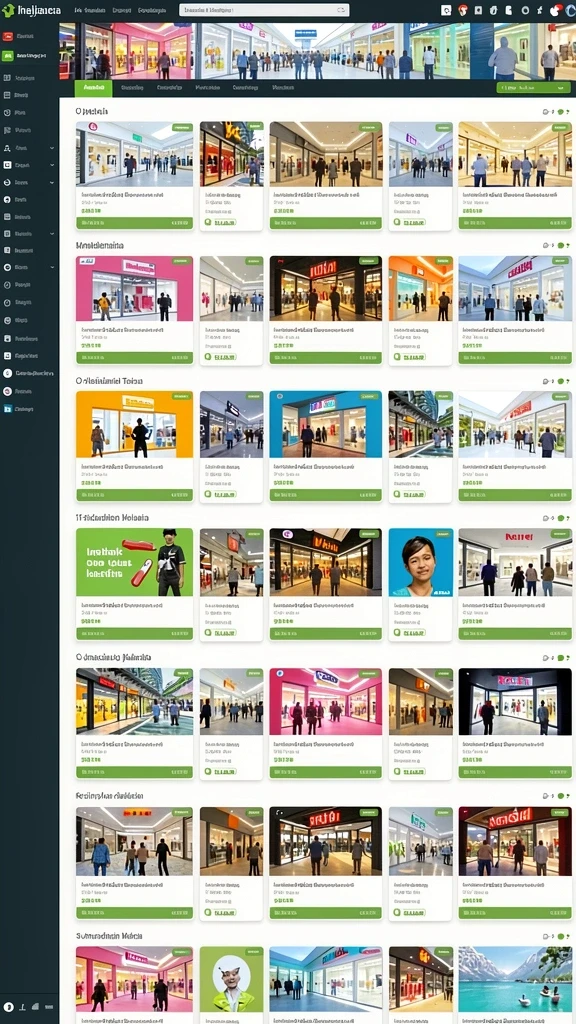Open the portrait thumbnail with the blue background
The image size is (576, 1024).
(421, 562)
